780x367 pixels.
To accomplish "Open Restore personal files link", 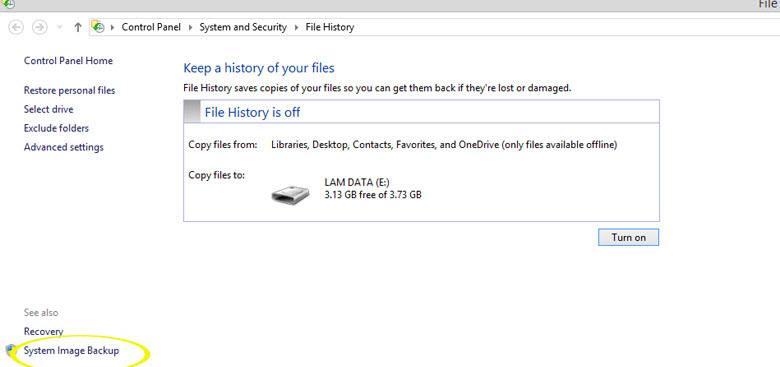I will (69, 91).
